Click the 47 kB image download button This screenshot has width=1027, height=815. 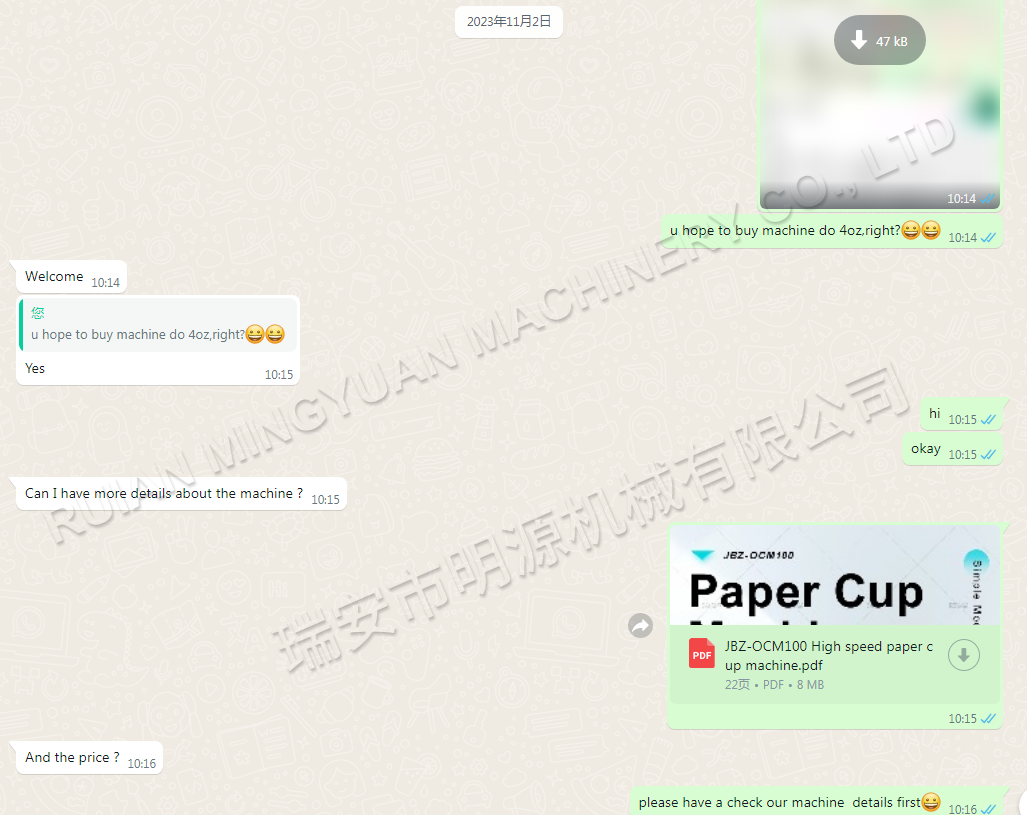[x=879, y=41]
